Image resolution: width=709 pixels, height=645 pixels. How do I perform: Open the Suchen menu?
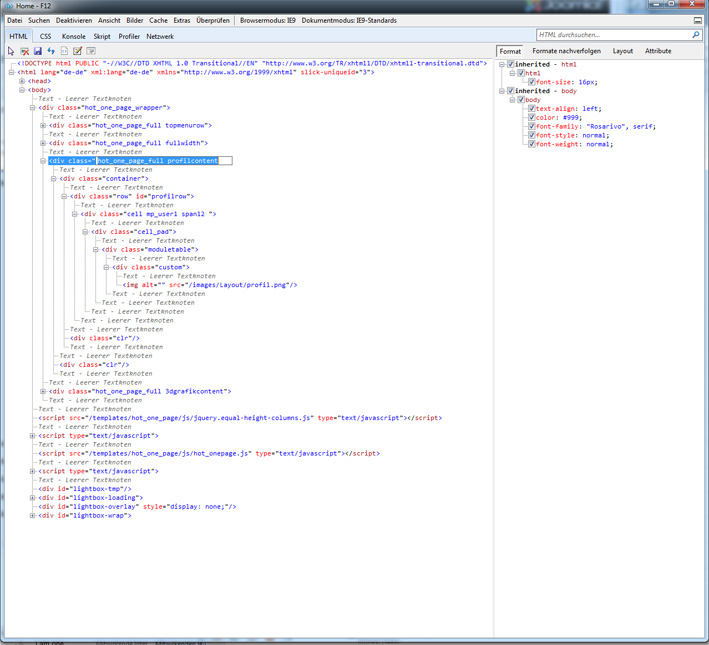pos(39,20)
